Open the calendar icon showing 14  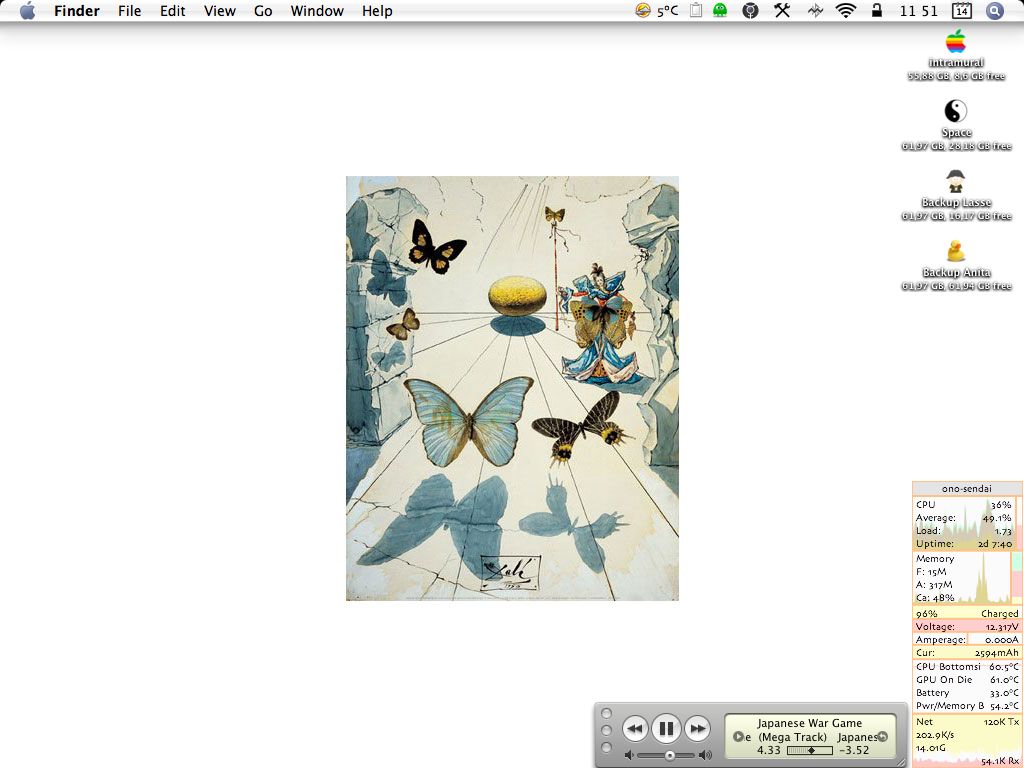[962, 10]
